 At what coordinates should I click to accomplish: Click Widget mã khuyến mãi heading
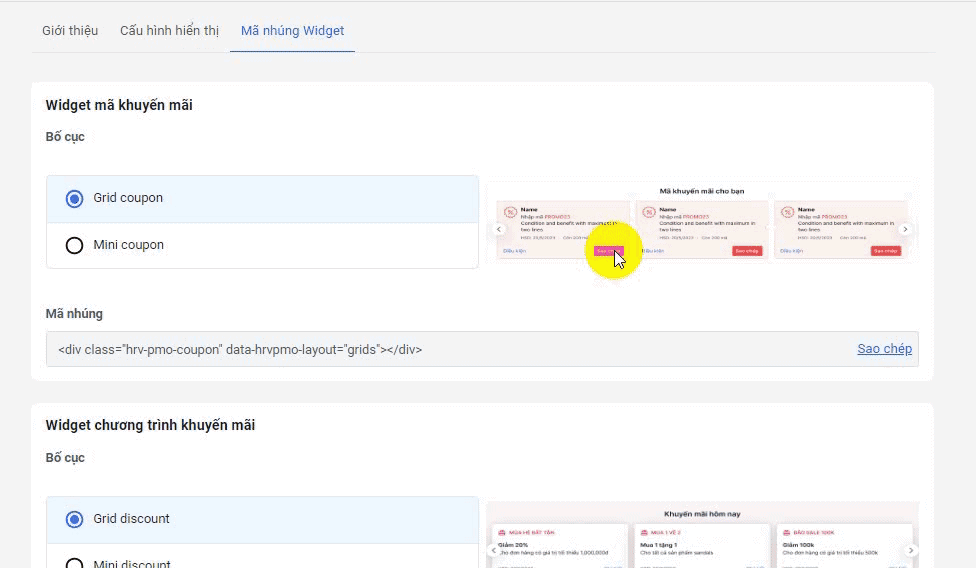point(119,105)
